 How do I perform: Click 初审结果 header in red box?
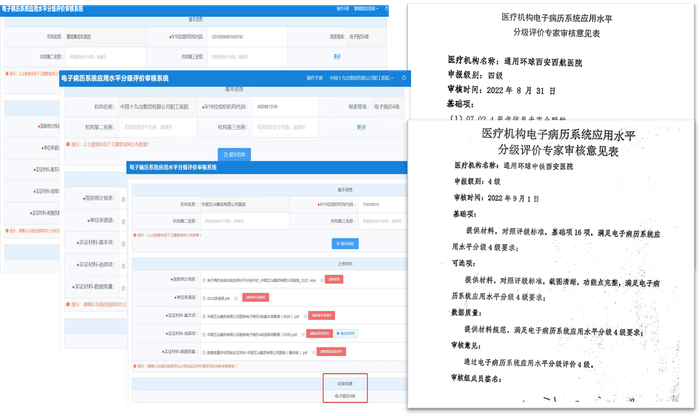click(345, 383)
